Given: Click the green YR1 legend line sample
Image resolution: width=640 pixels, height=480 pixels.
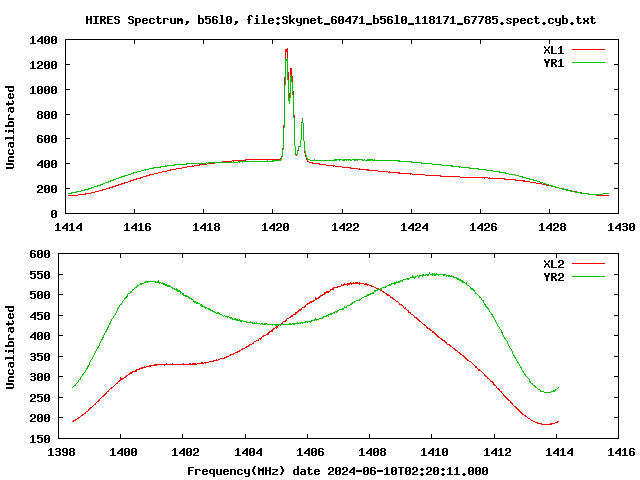Looking at the screenshot, I should [588, 63].
